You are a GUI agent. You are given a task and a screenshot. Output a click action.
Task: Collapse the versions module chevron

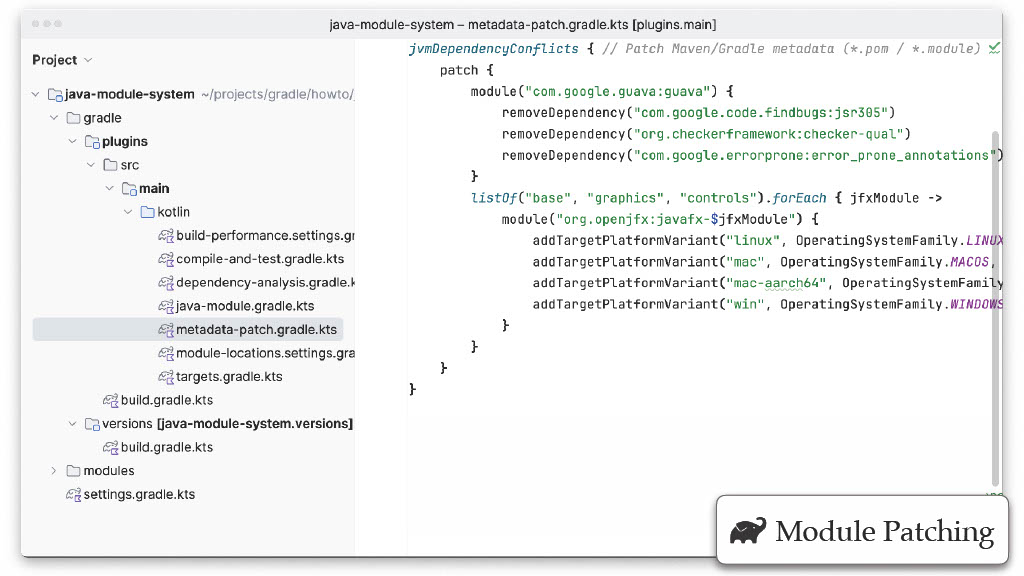click(72, 424)
